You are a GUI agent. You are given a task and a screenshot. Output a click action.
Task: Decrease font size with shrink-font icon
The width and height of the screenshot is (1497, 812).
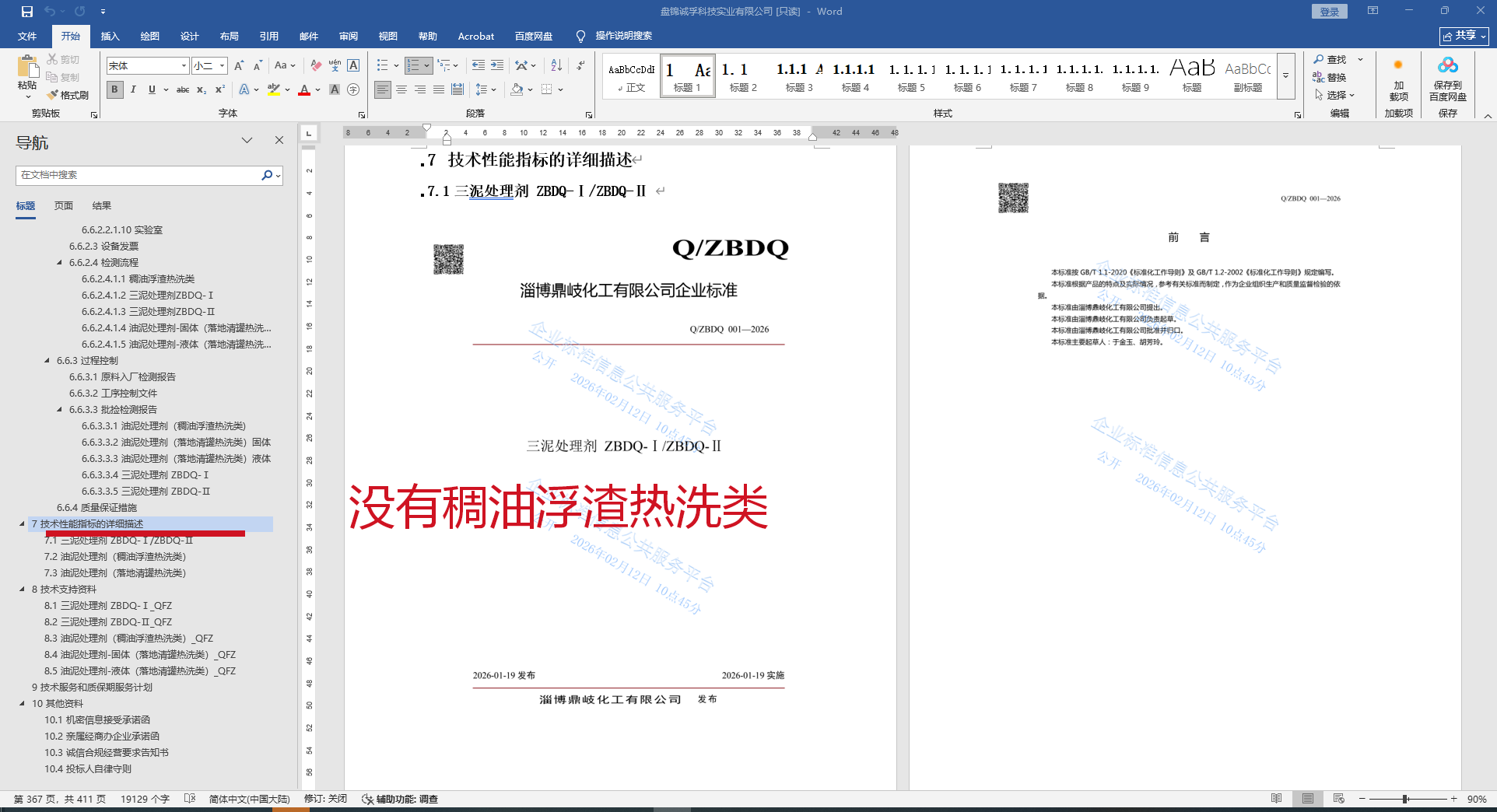pos(258,66)
